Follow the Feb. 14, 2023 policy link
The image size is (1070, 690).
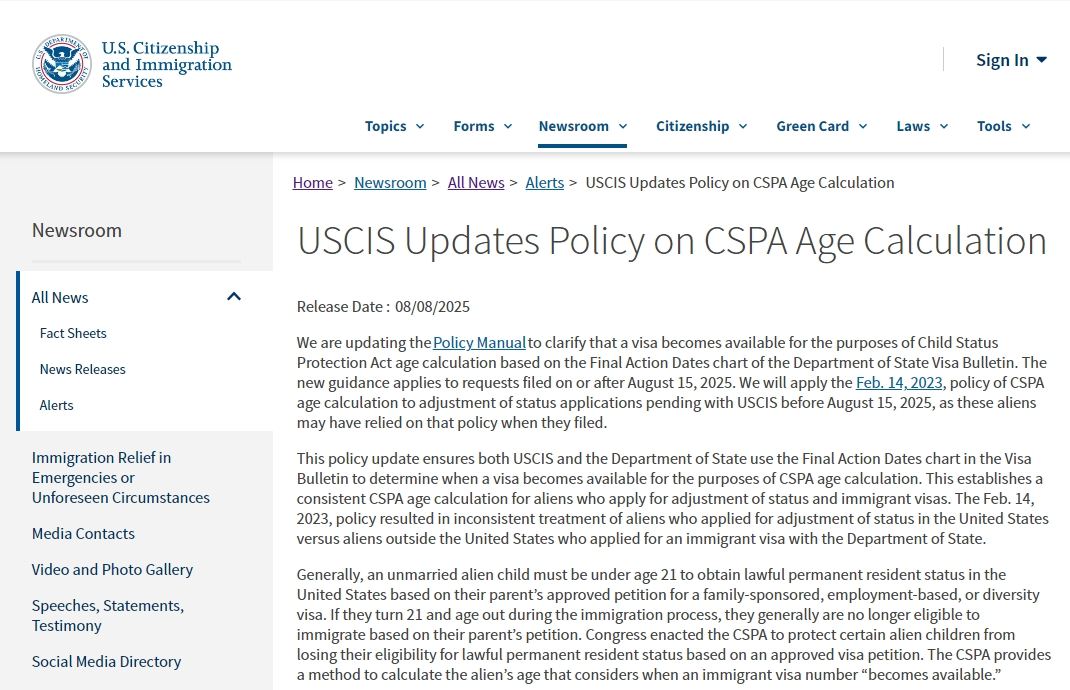click(899, 383)
